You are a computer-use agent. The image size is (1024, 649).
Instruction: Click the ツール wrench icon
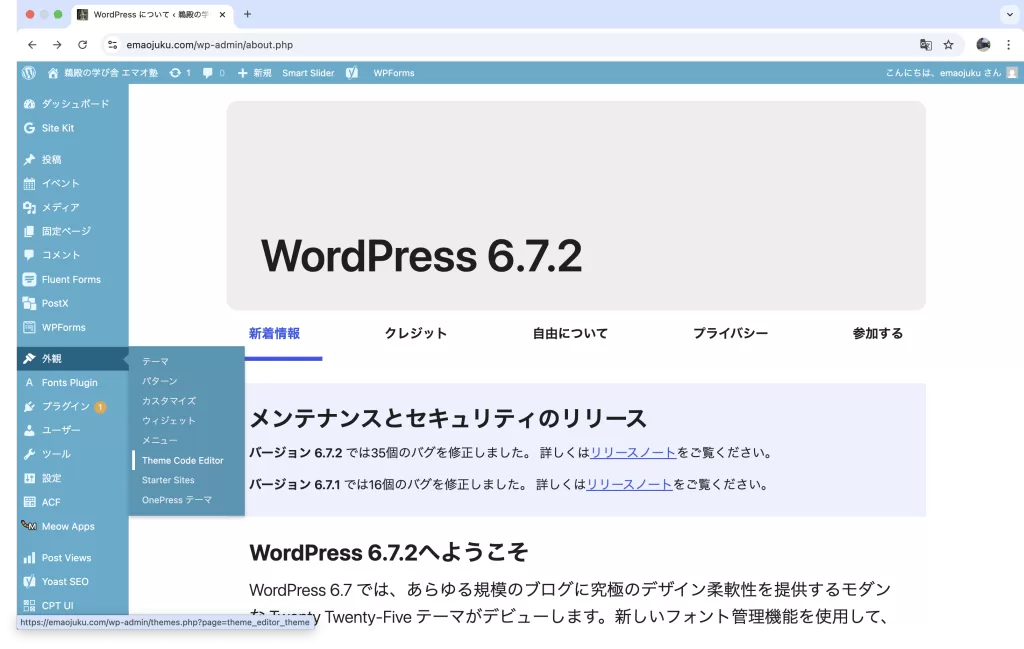tap(29, 454)
